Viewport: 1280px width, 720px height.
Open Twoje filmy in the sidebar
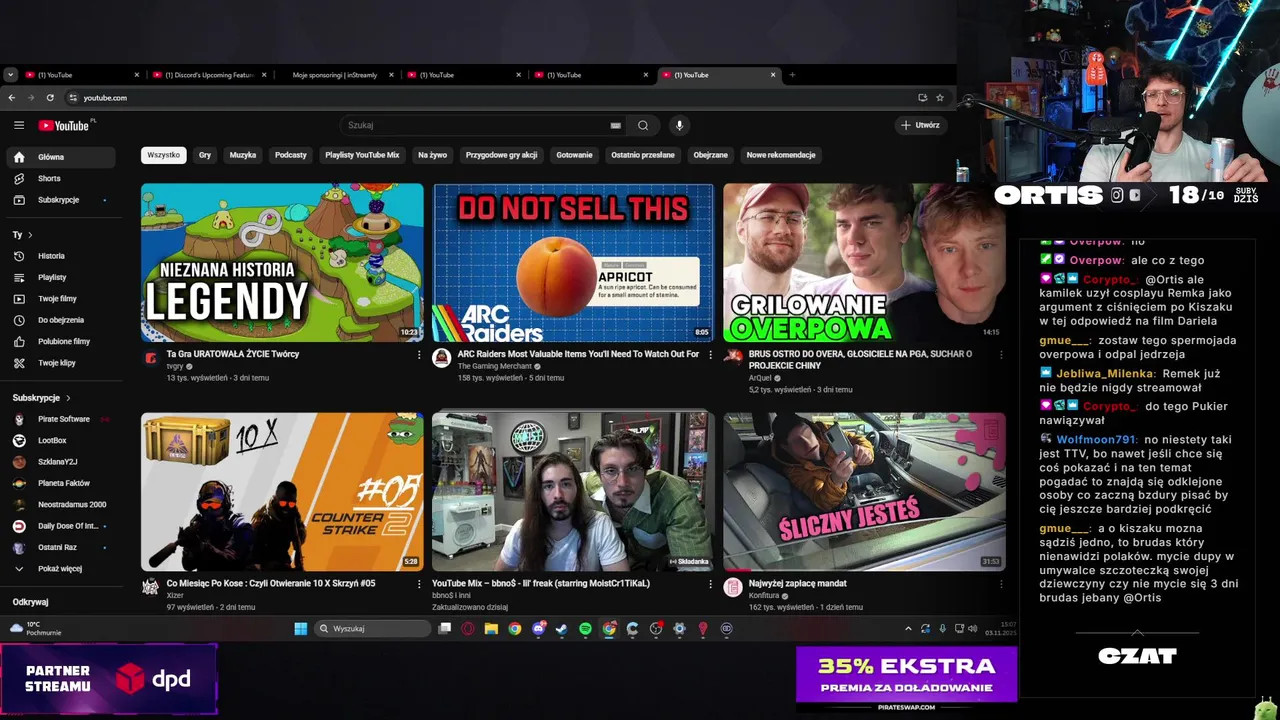click(62, 299)
